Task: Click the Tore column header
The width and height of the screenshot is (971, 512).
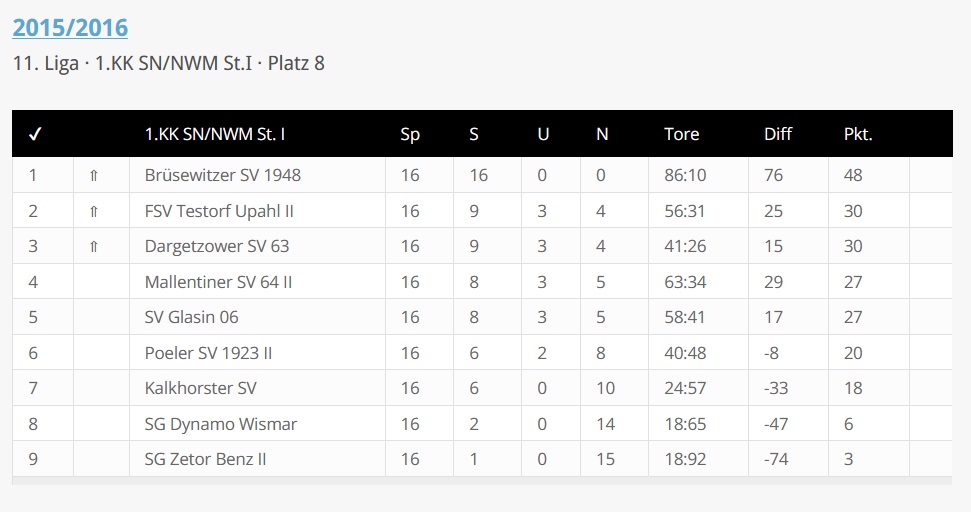Action: coord(681,134)
